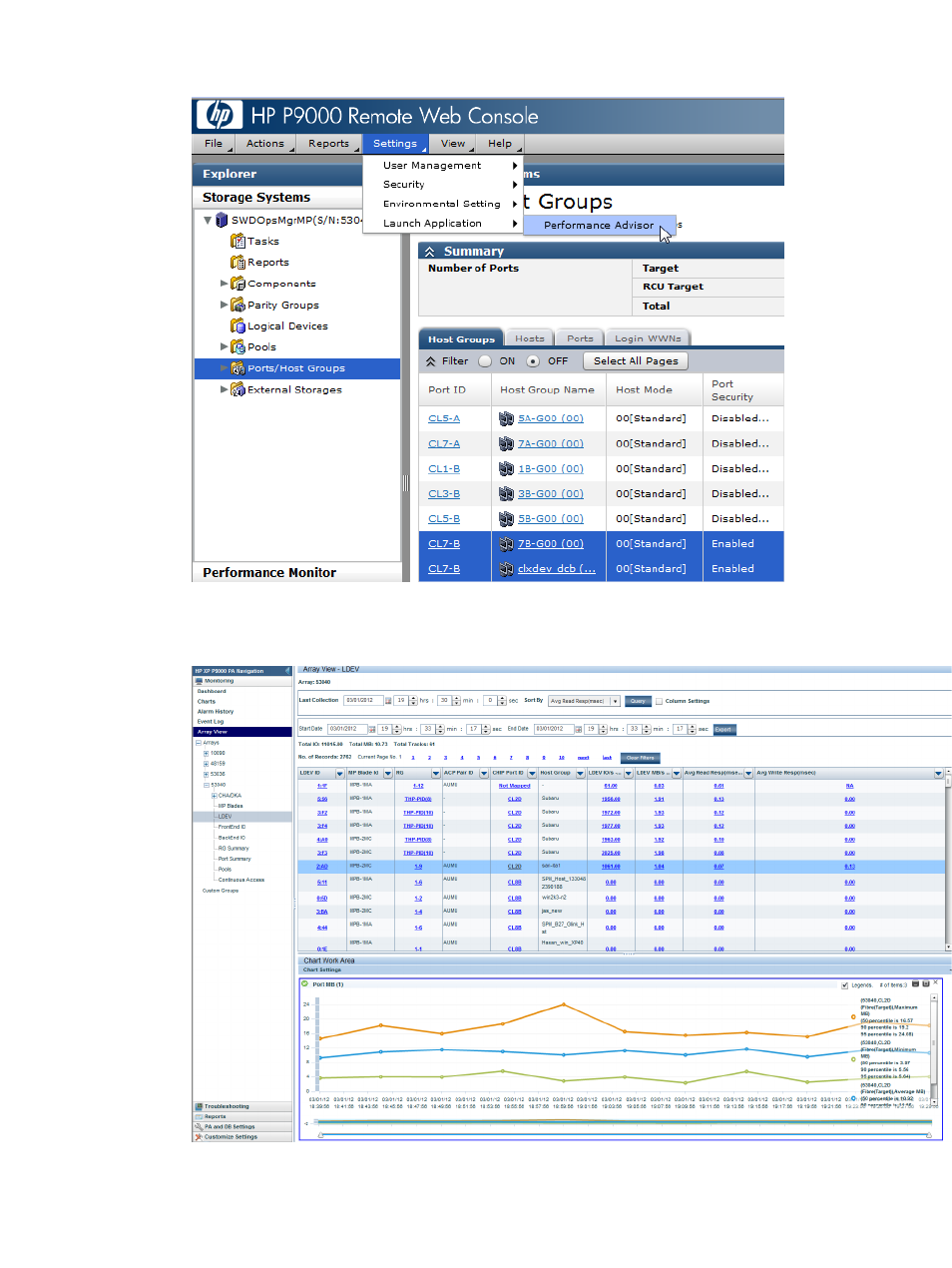
Task: Collapse the Summary section
Action: (x=430, y=252)
